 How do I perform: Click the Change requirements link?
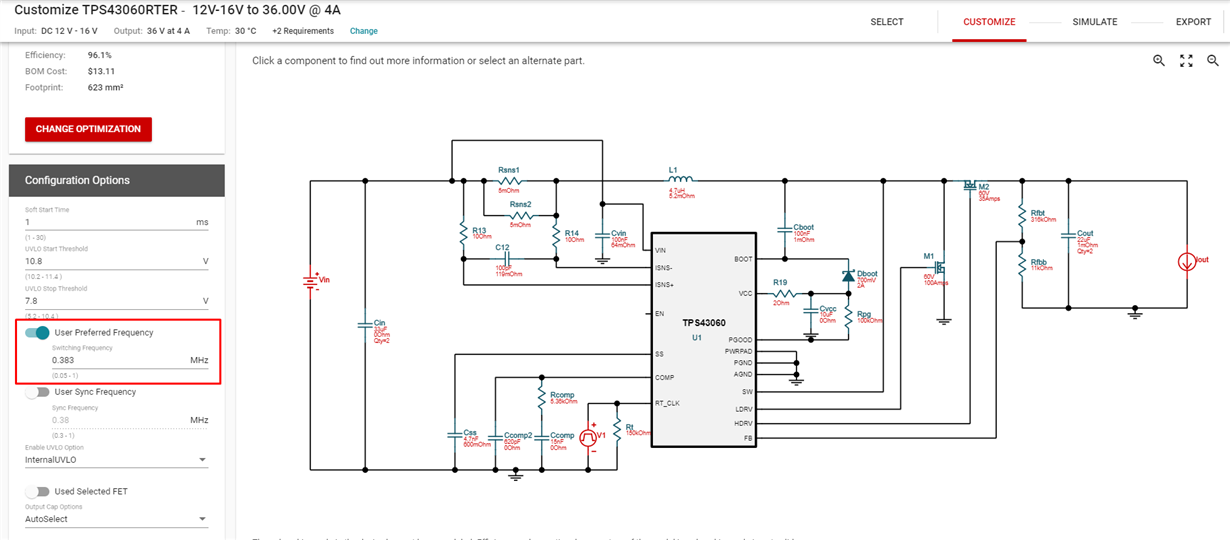coord(364,31)
